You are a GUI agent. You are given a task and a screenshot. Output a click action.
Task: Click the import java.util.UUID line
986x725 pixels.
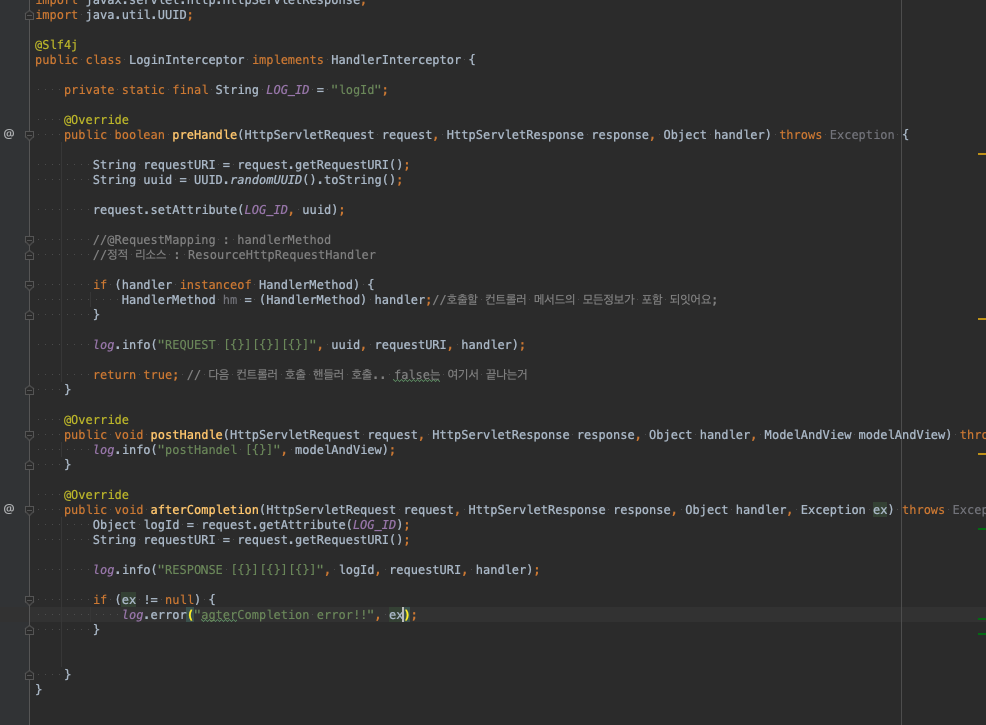point(114,14)
